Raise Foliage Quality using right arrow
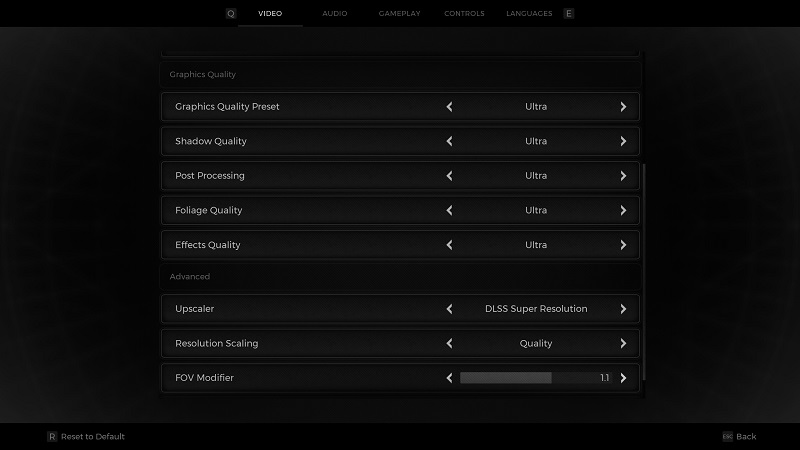 [x=623, y=210]
